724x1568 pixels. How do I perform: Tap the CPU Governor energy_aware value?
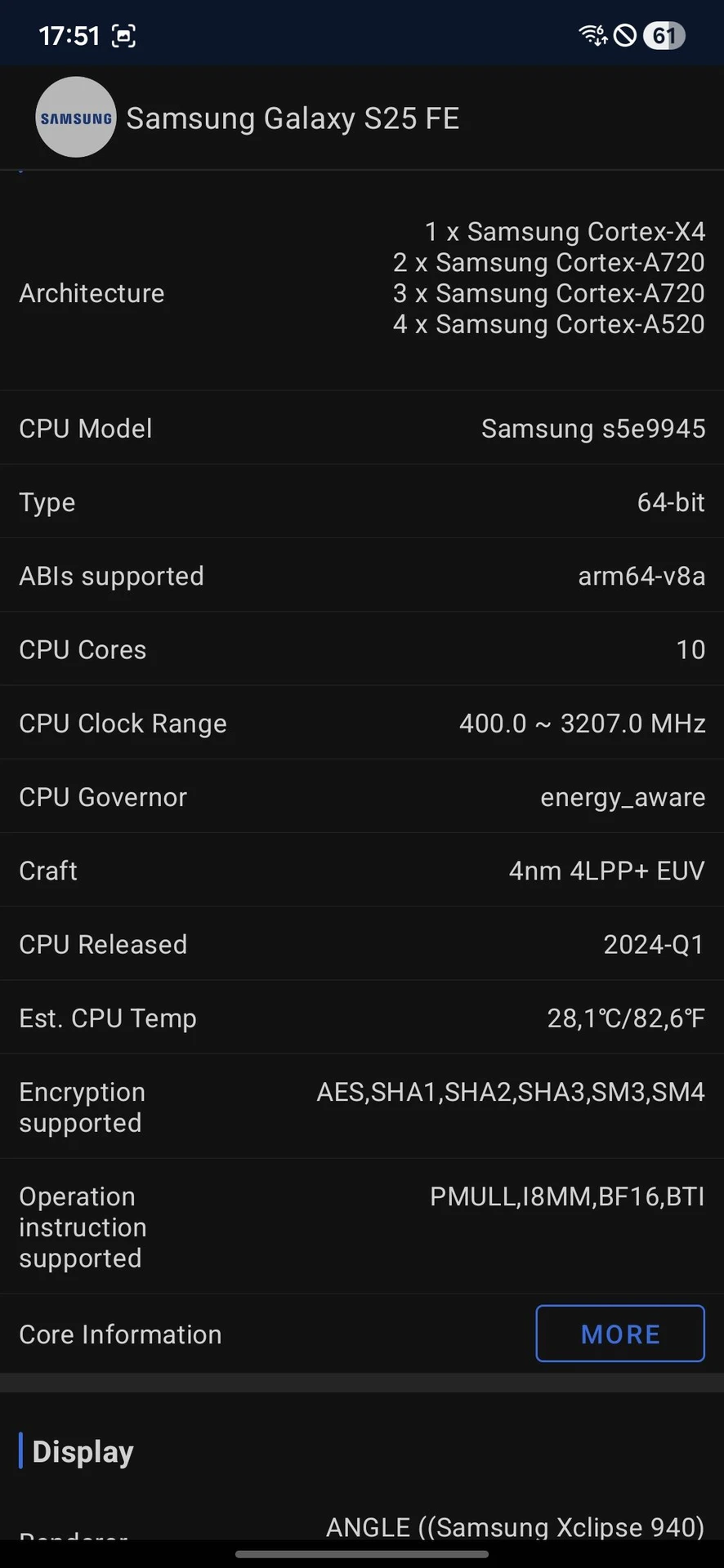[x=622, y=797]
